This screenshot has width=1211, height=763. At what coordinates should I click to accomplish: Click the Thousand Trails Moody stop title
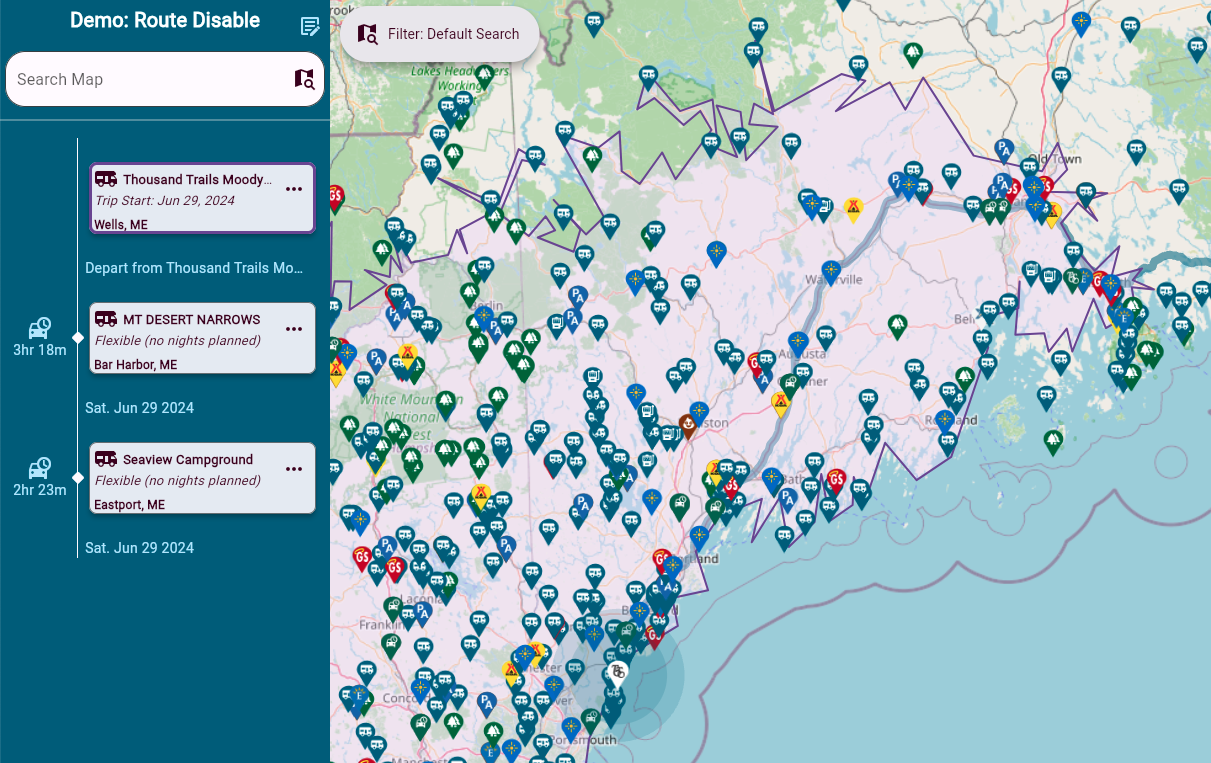197,180
